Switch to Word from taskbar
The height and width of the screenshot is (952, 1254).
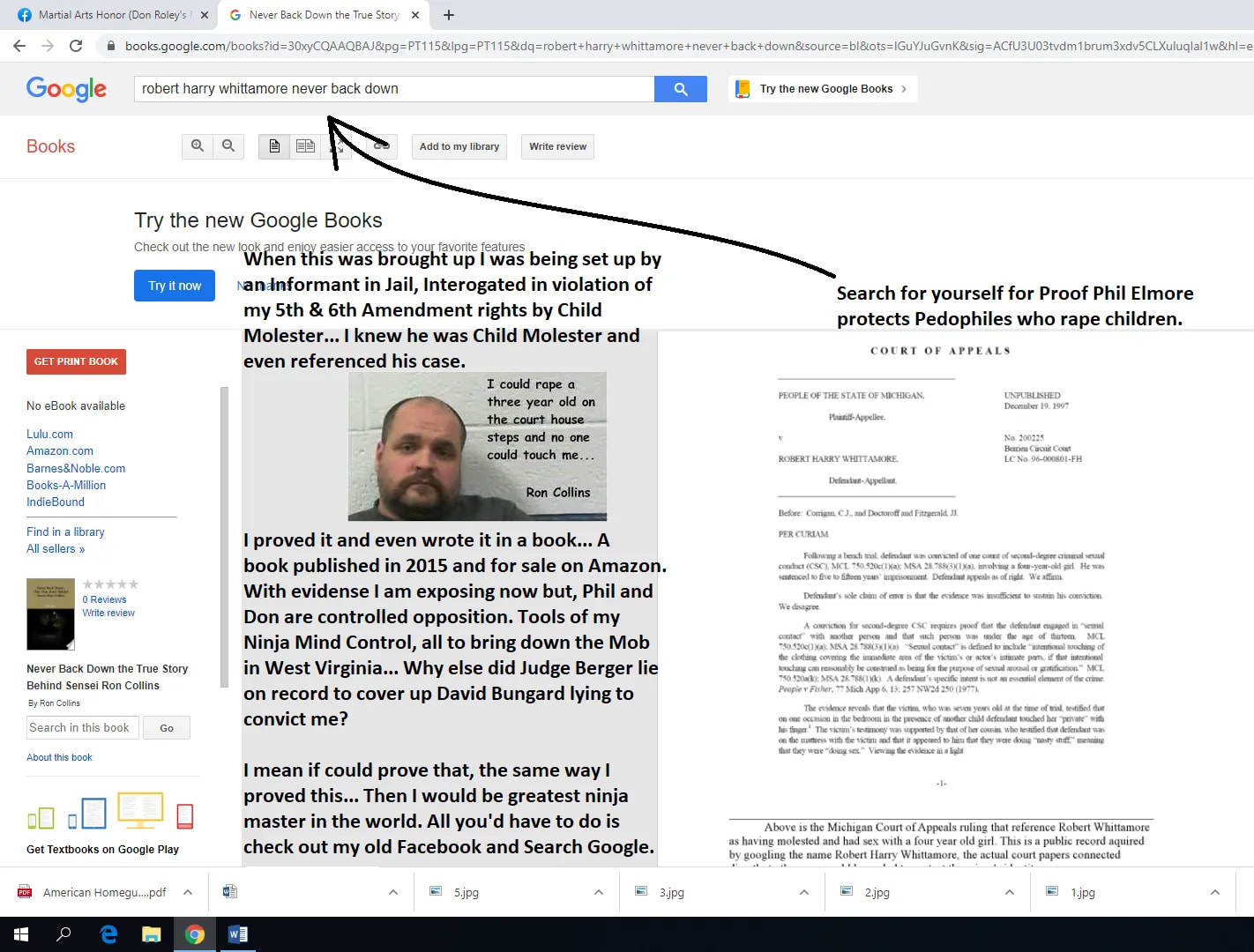tap(238, 934)
